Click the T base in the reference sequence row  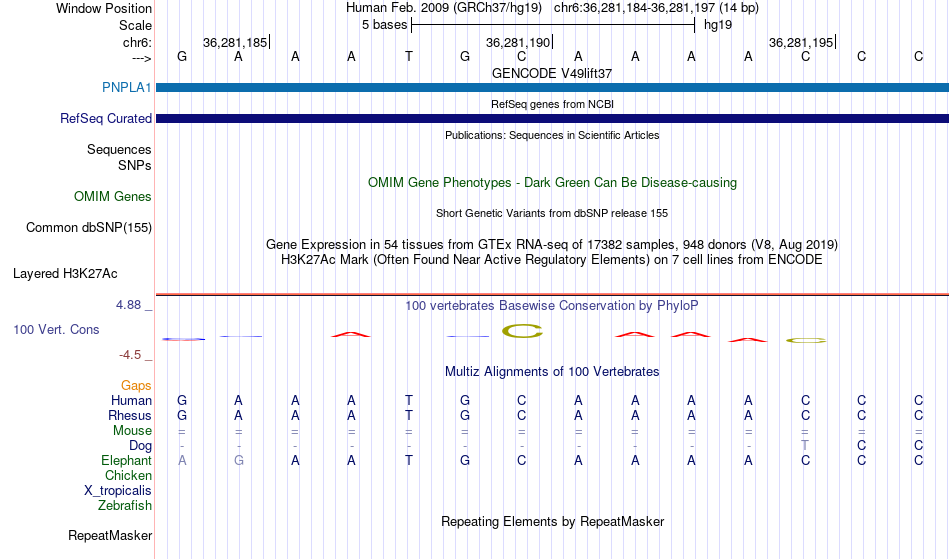click(409, 56)
